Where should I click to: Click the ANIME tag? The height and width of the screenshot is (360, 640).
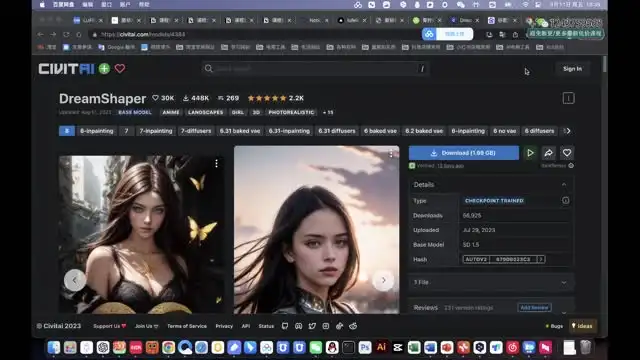coord(171,112)
